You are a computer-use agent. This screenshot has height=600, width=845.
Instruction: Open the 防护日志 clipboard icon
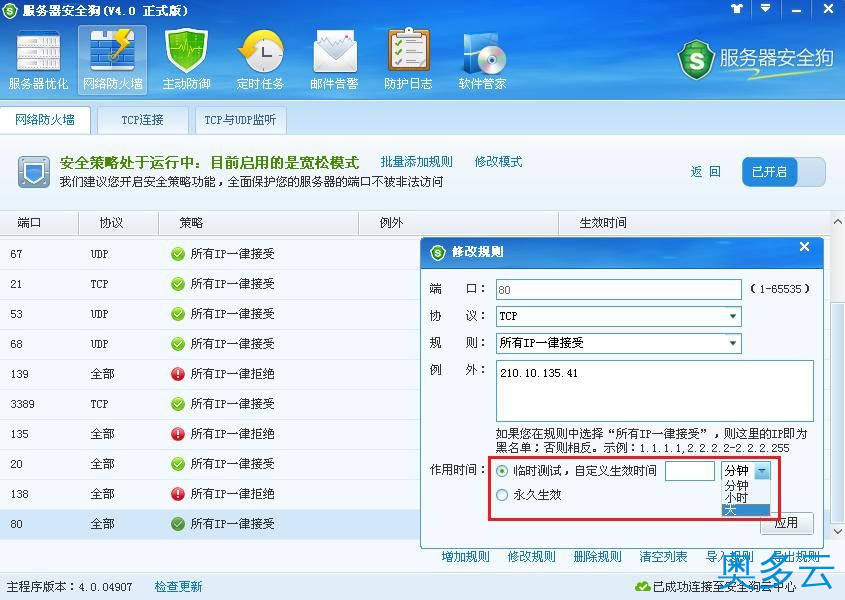408,60
